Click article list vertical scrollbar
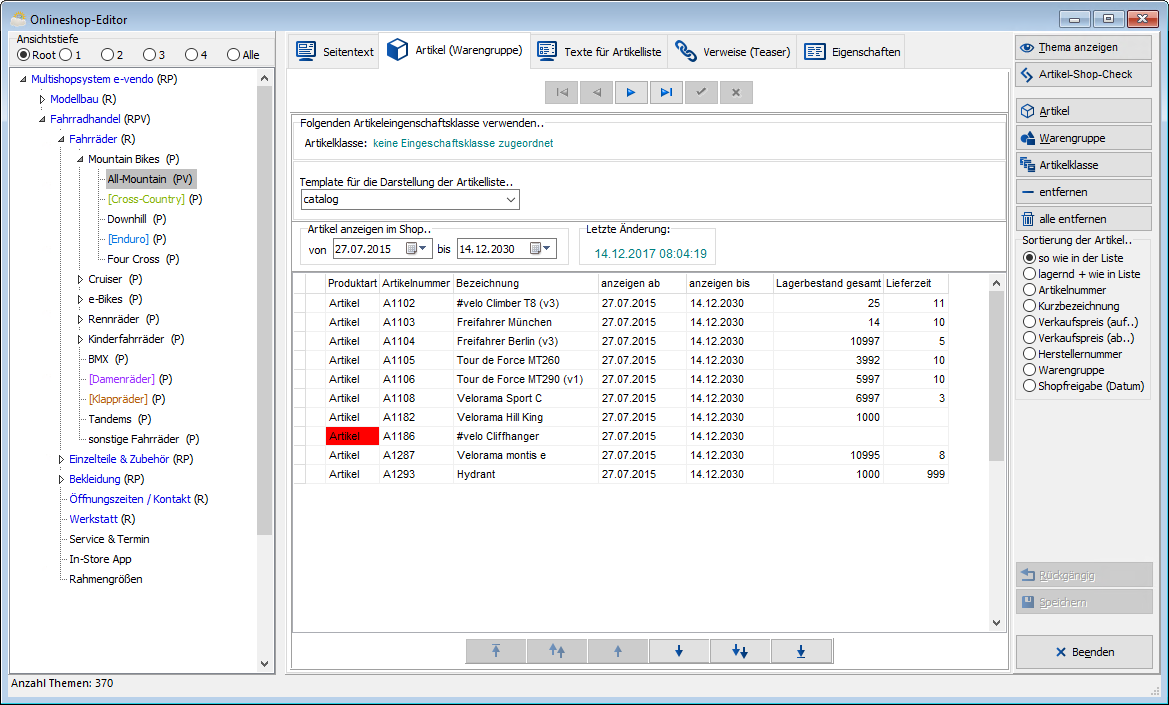Image resolution: width=1169 pixels, height=705 pixels. [x=996, y=376]
